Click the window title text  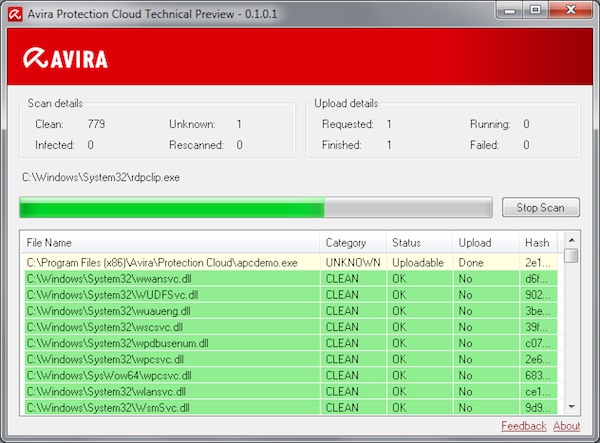(x=152, y=14)
